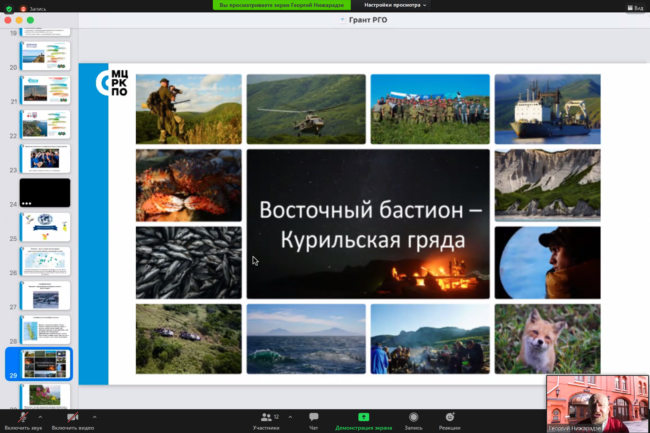650x433 pixels.
Task: Turn on the camera with video icon
Action: click(x=73, y=417)
